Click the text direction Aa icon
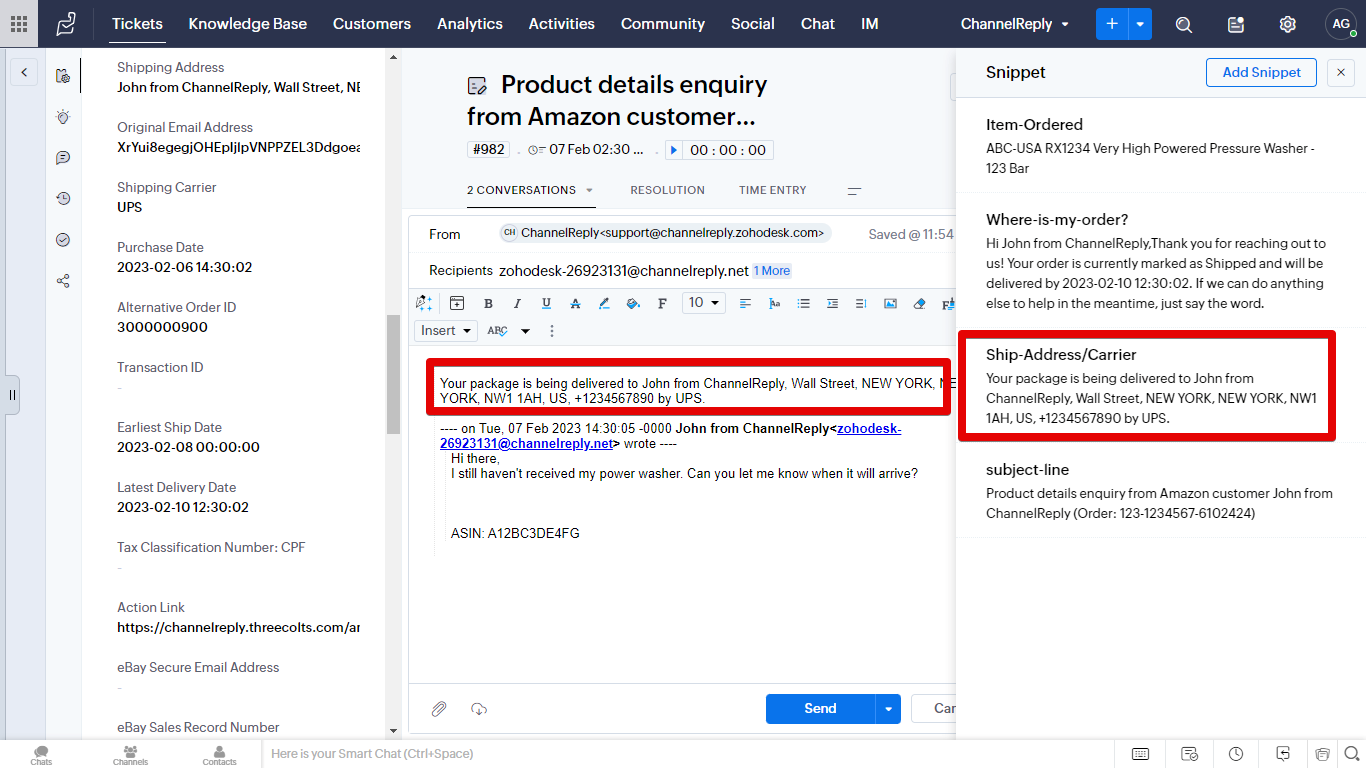Image resolution: width=1366 pixels, height=768 pixels. point(774,303)
